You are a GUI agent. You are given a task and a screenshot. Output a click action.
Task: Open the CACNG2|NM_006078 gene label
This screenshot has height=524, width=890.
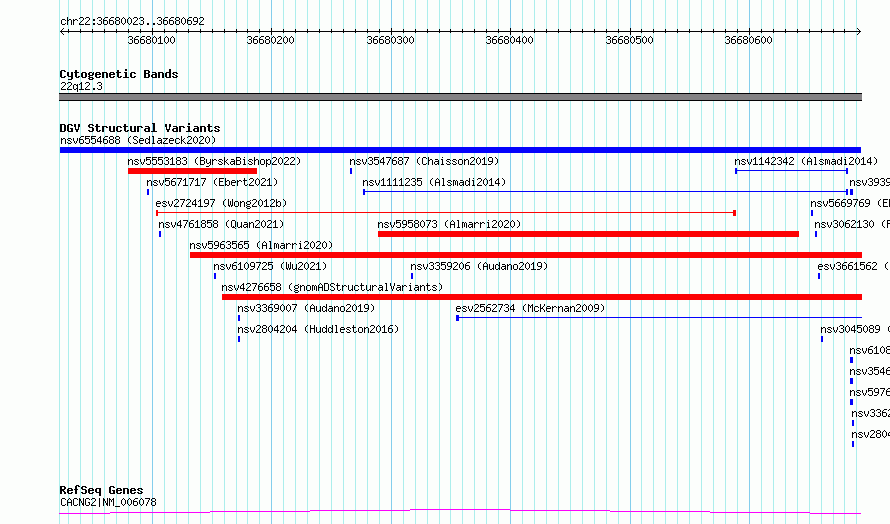click(x=108, y=502)
